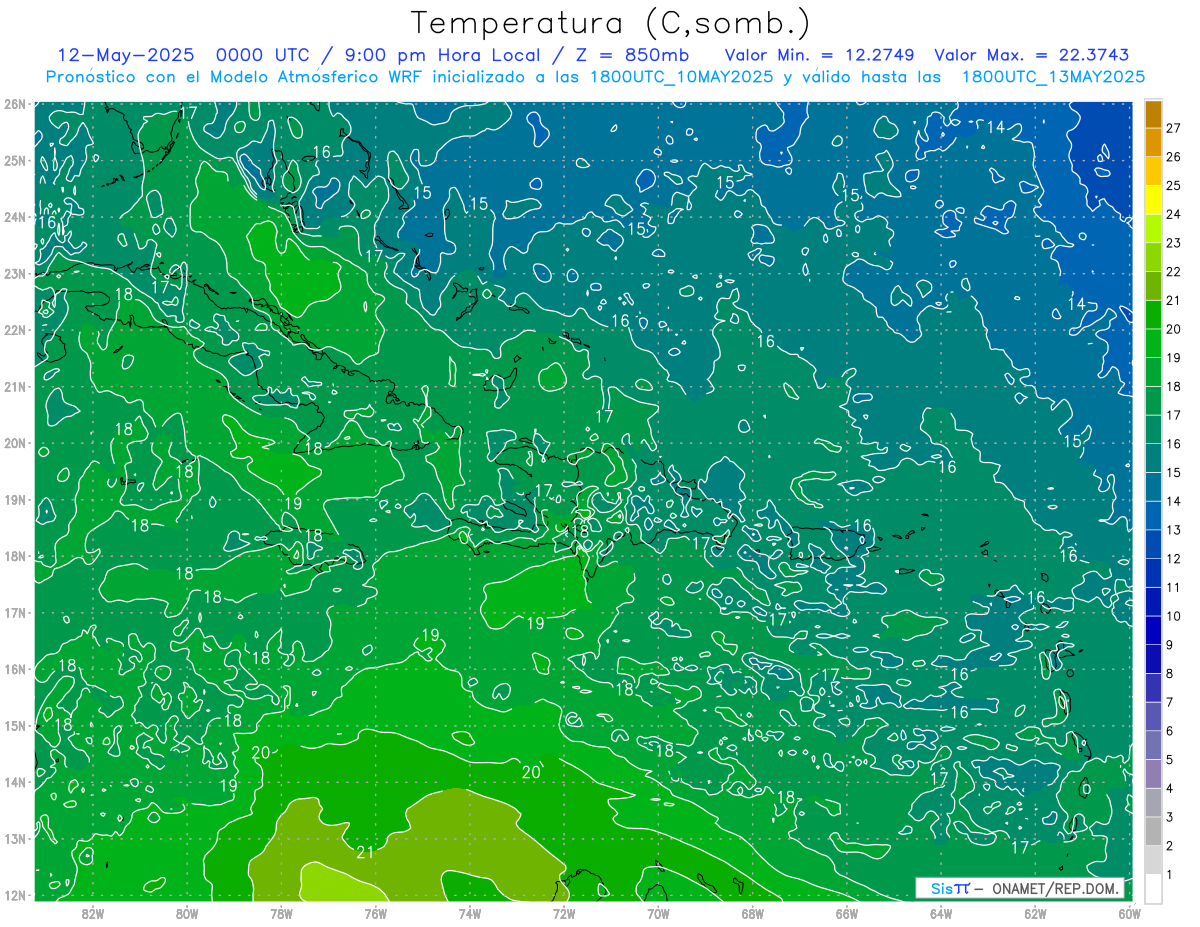Screen dimensions: 1200x927
Task: Click the "82W" longitude axis label
Action: 92,913
